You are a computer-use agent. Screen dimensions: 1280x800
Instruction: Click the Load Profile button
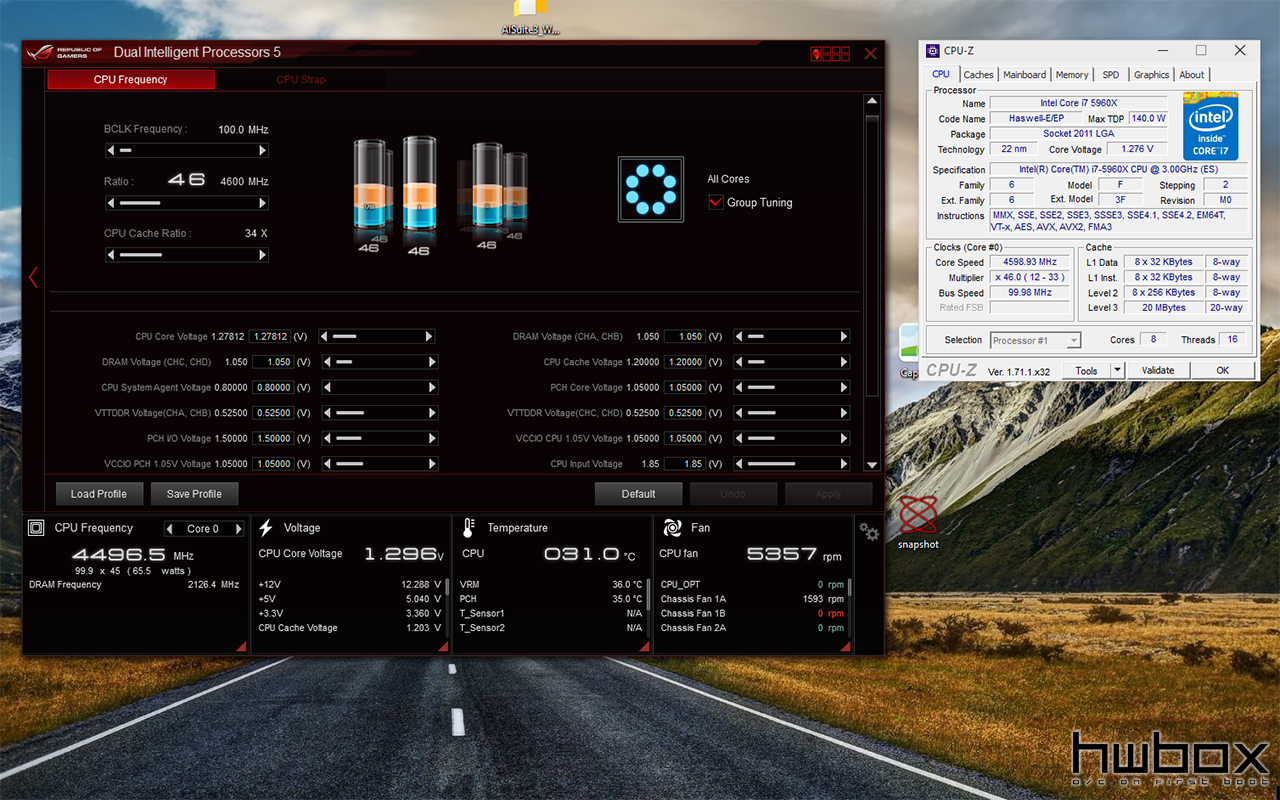coord(99,494)
